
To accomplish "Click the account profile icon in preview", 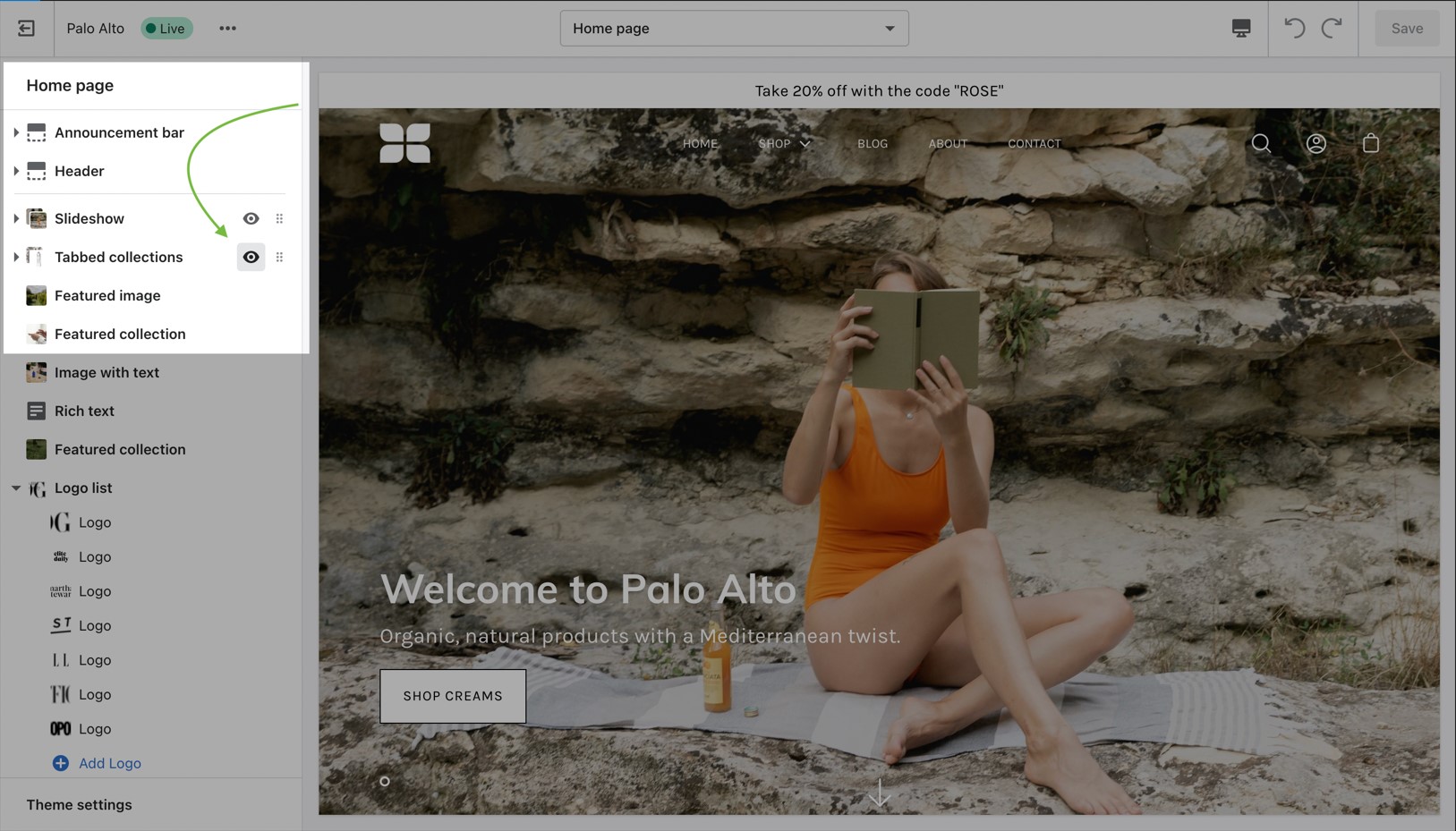I will [x=1316, y=144].
